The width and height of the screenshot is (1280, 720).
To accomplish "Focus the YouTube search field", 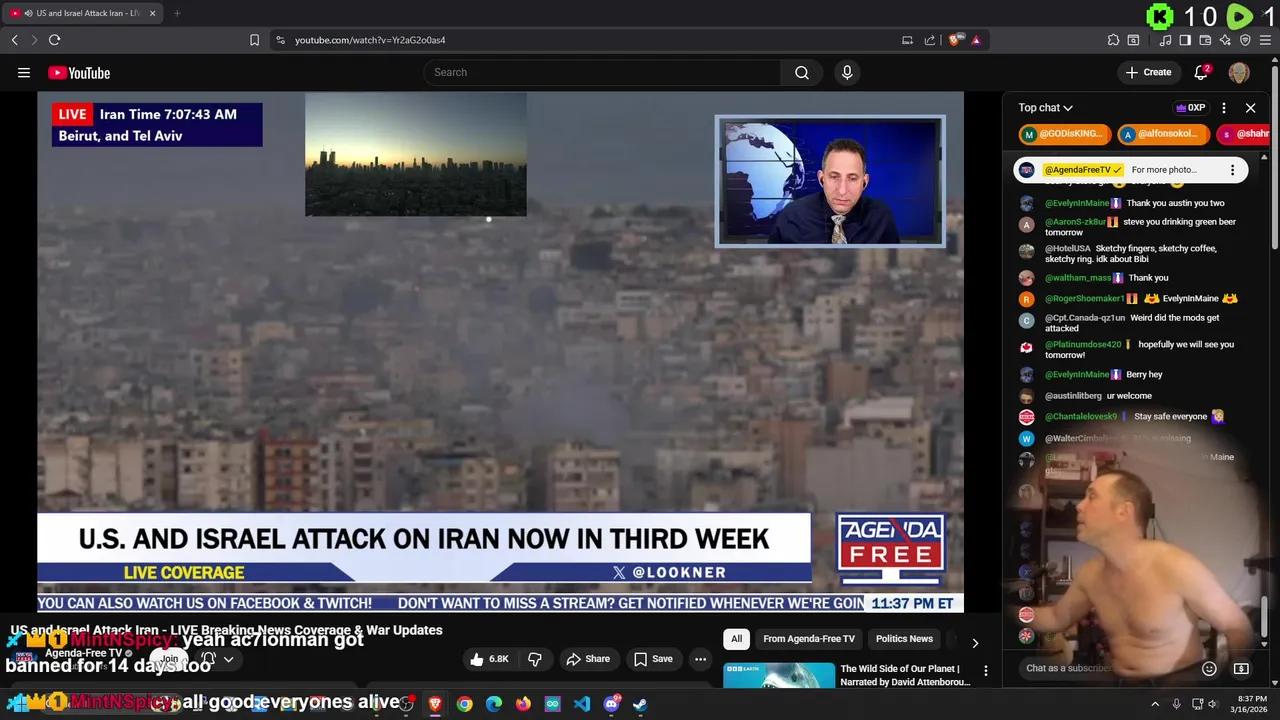I will pyautogui.click(x=602, y=72).
